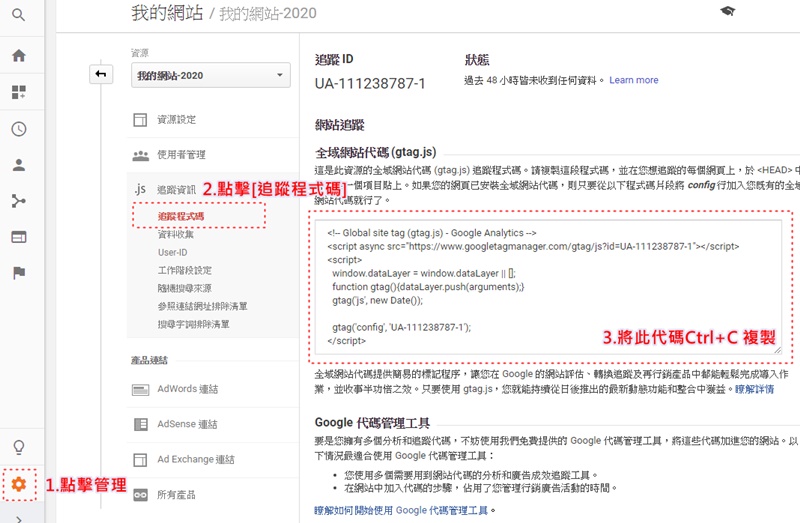Open Discover lightbulb icon in sidebar
Viewport: 800px width, 523px height.
coord(19,447)
